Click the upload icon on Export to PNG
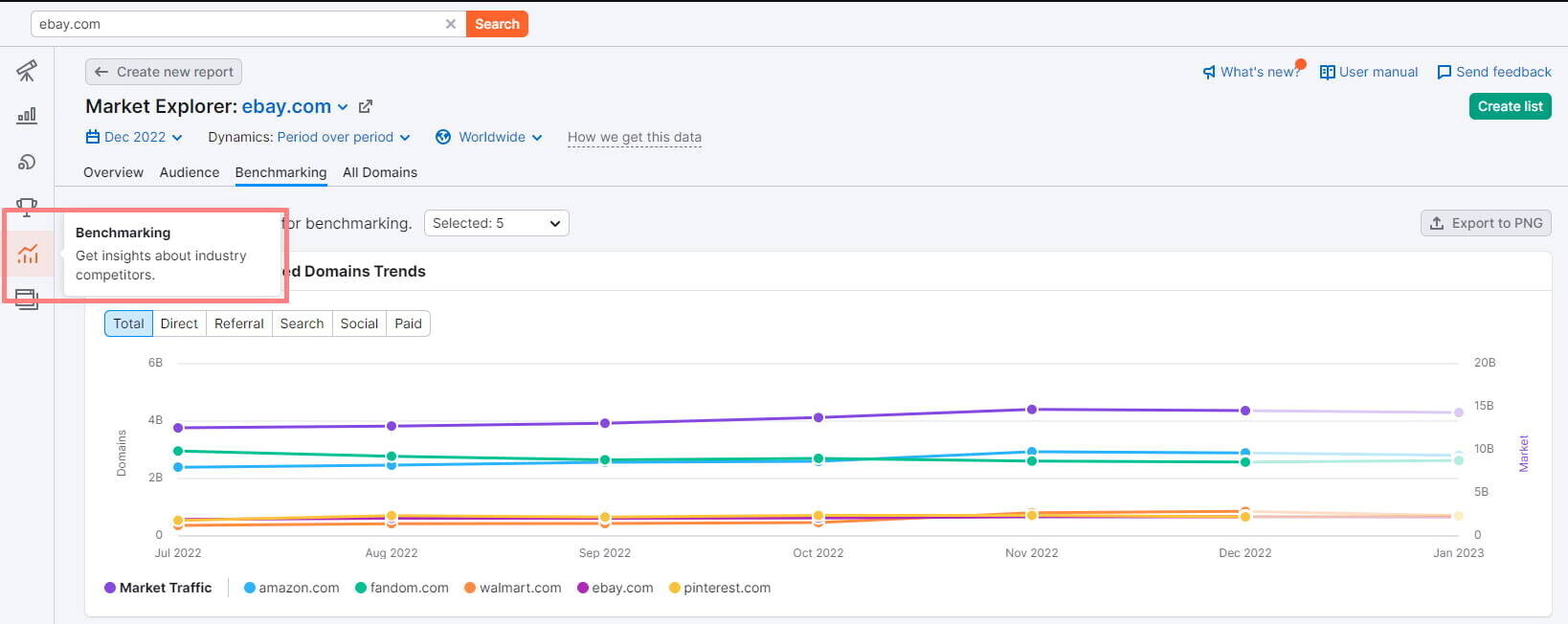1568x624 pixels. coord(1437,223)
